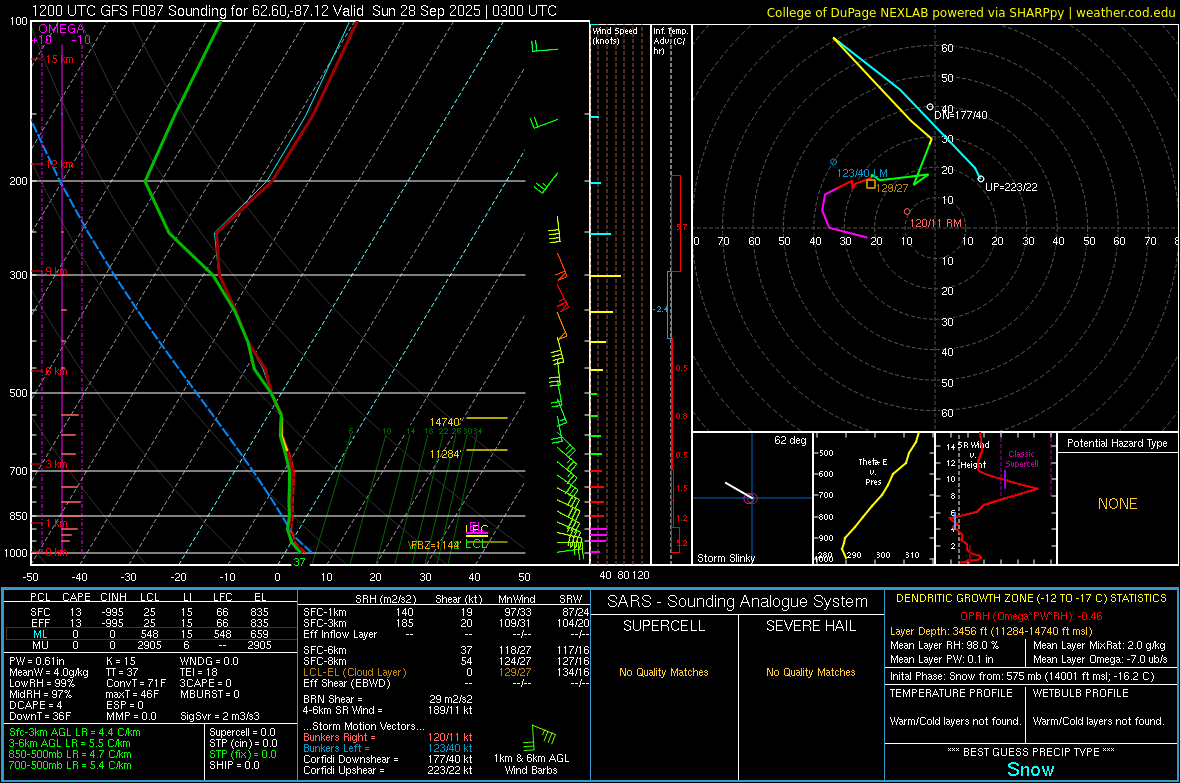Click the Storm Slinky panel label
1180x783 pixels.
coord(725,558)
